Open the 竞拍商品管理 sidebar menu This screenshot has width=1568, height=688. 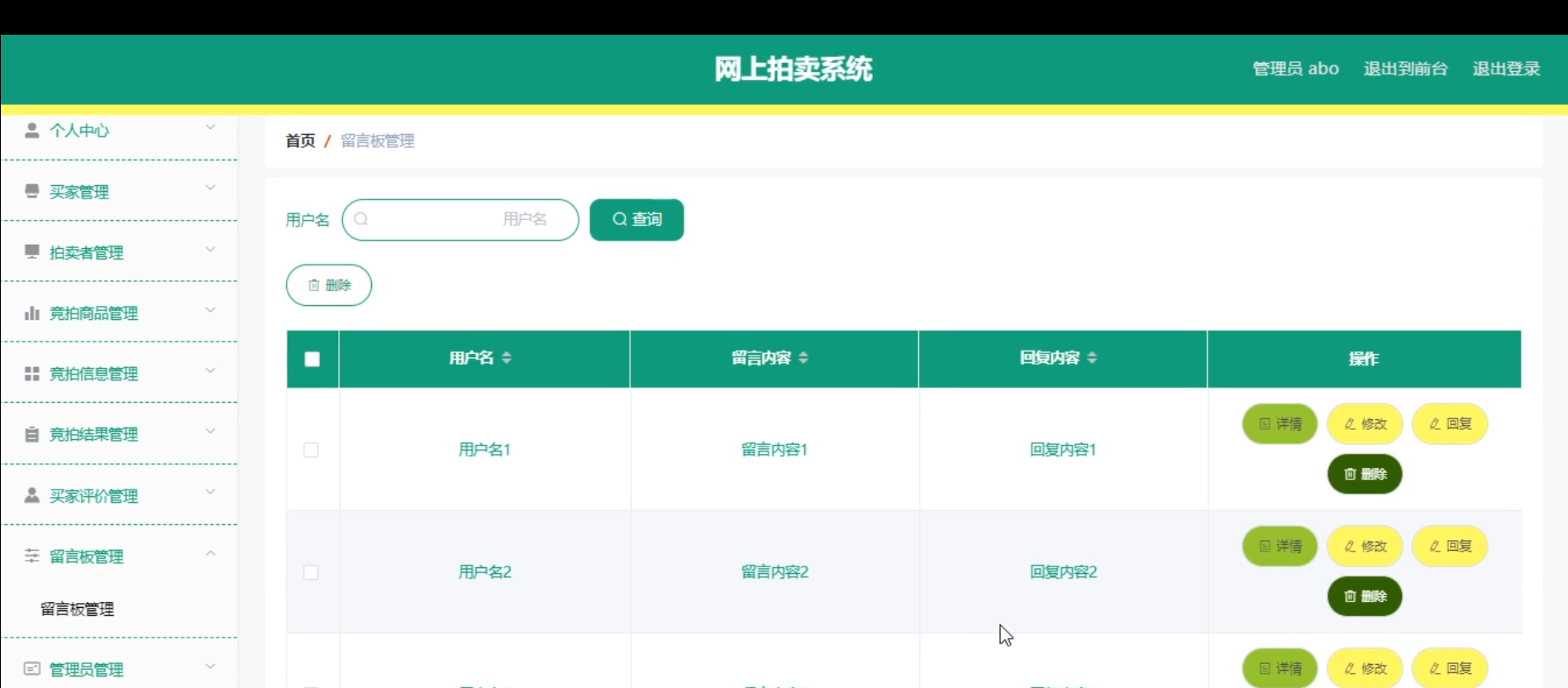click(x=119, y=313)
